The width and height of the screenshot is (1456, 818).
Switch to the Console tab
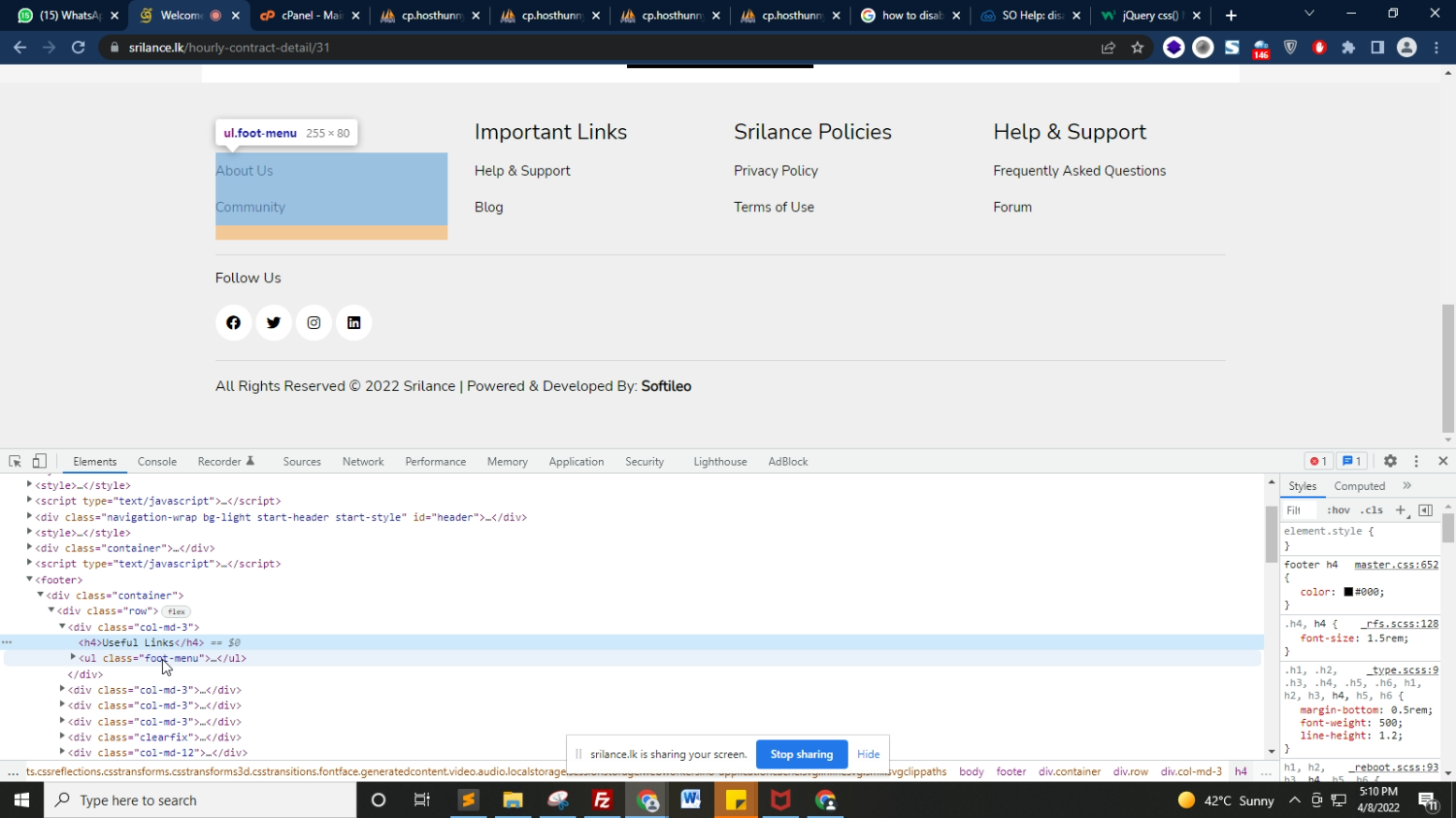click(157, 462)
